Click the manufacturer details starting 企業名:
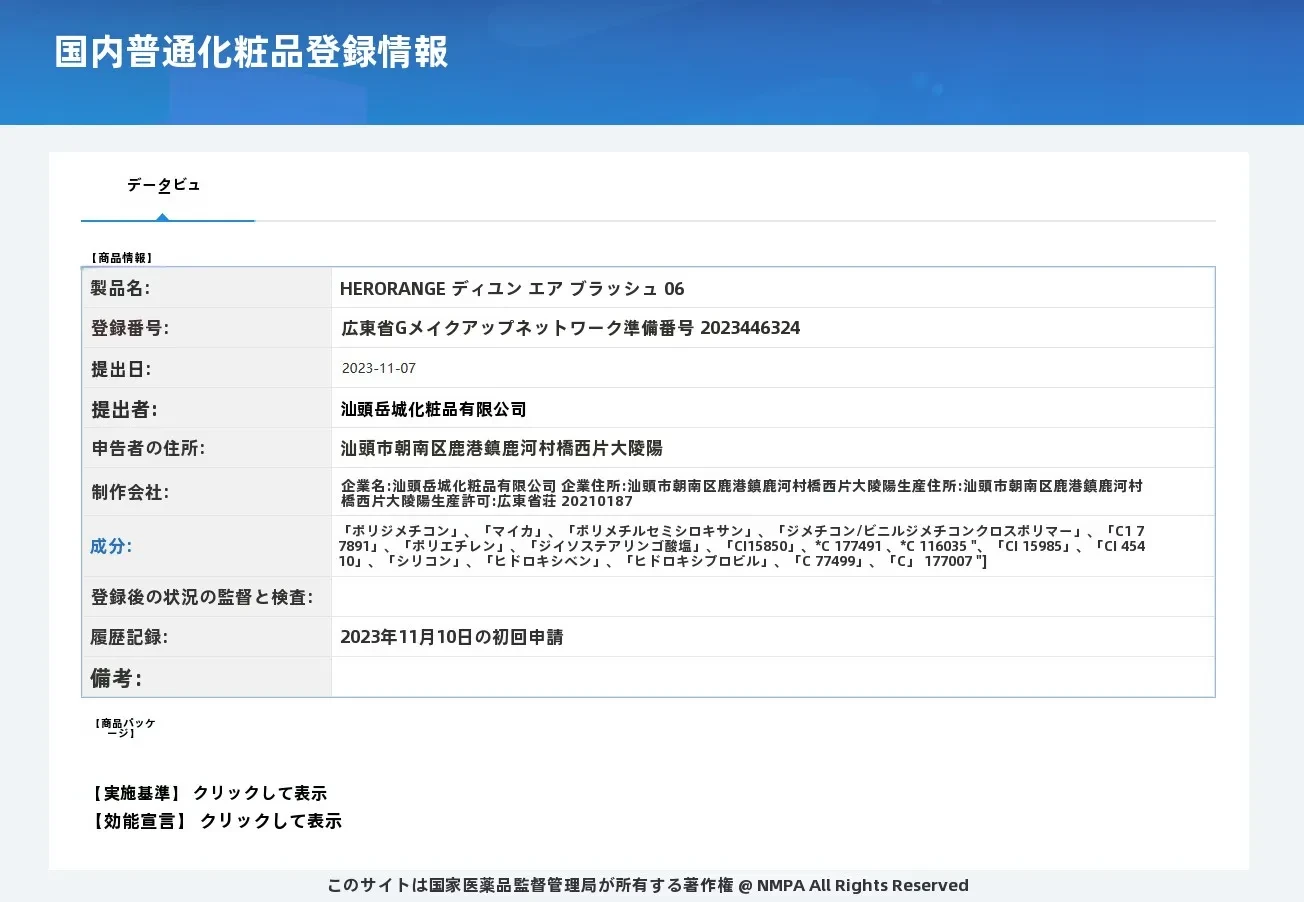The image size is (1304, 902). (742, 493)
